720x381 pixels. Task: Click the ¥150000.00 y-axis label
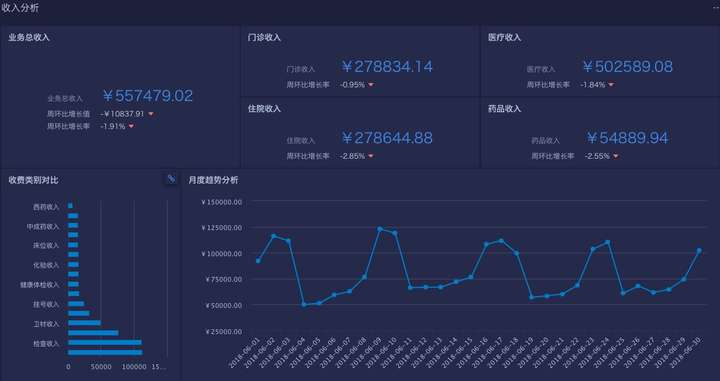pyautogui.click(x=221, y=202)
